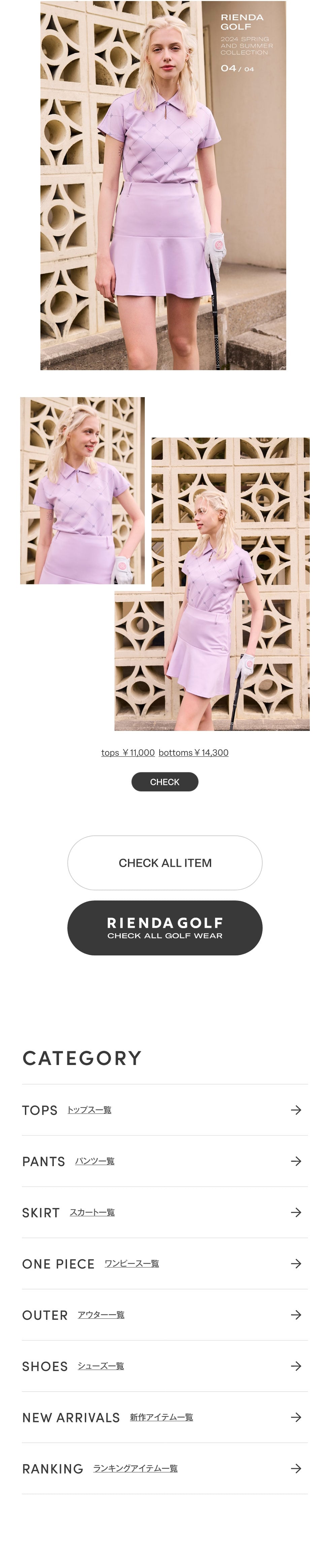The image size is (330, 1568).
Task: Click the ONE PIECE row arrow
Action: tap(296, 1263)
